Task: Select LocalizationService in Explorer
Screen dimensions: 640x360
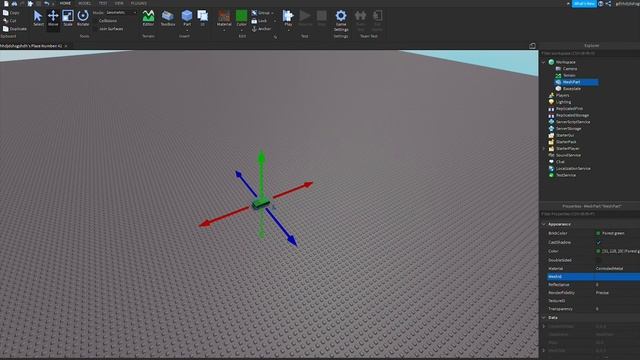Action: coord(573,169)
